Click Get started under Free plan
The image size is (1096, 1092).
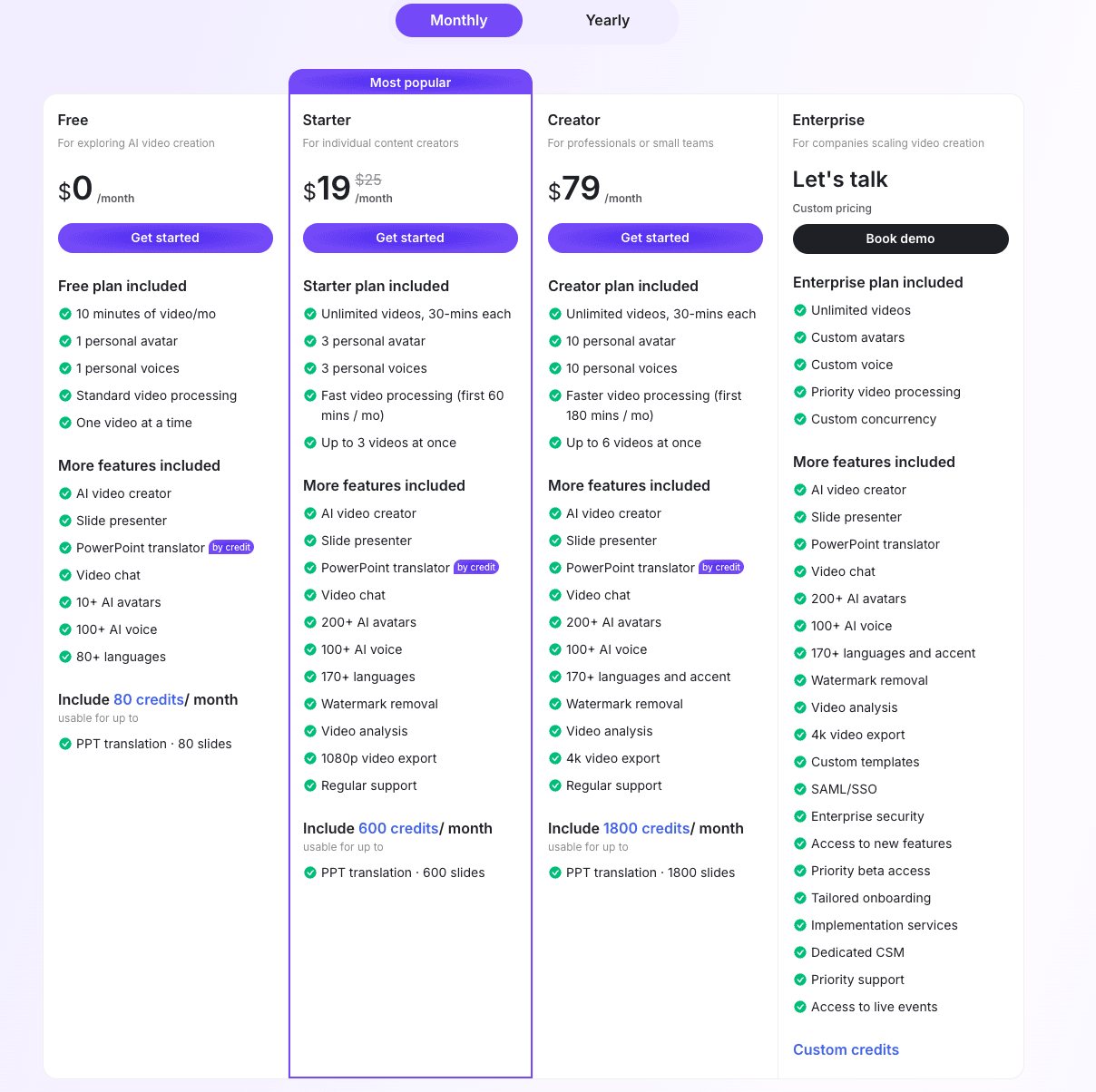click(x=165, y=238)
